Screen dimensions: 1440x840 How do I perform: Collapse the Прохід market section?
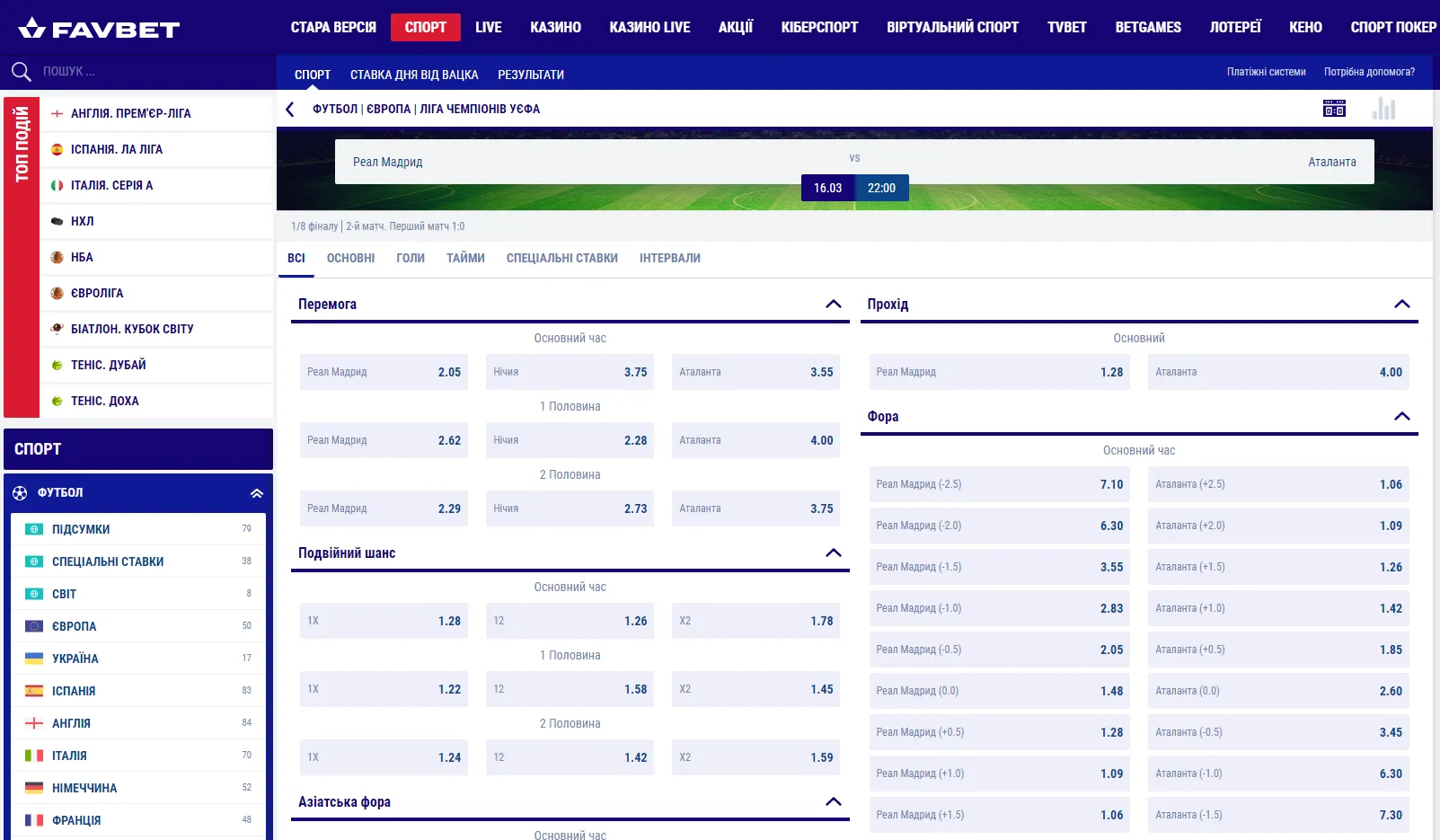[1401, 305]
